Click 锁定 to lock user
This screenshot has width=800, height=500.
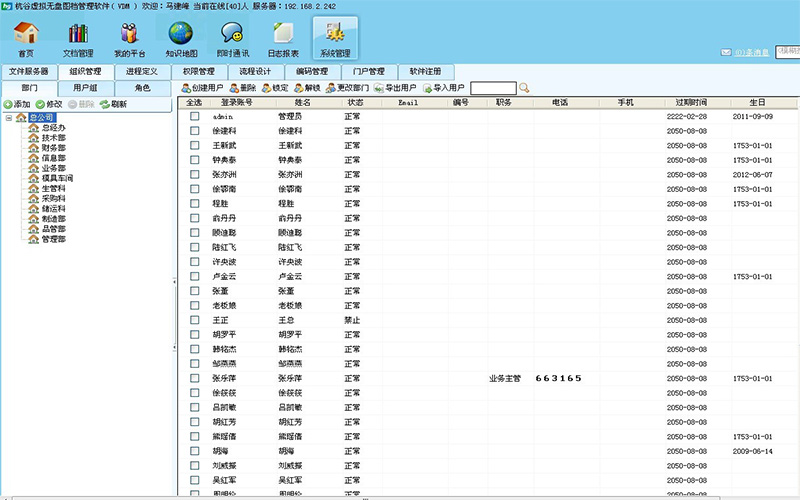[x=275, y=88]
